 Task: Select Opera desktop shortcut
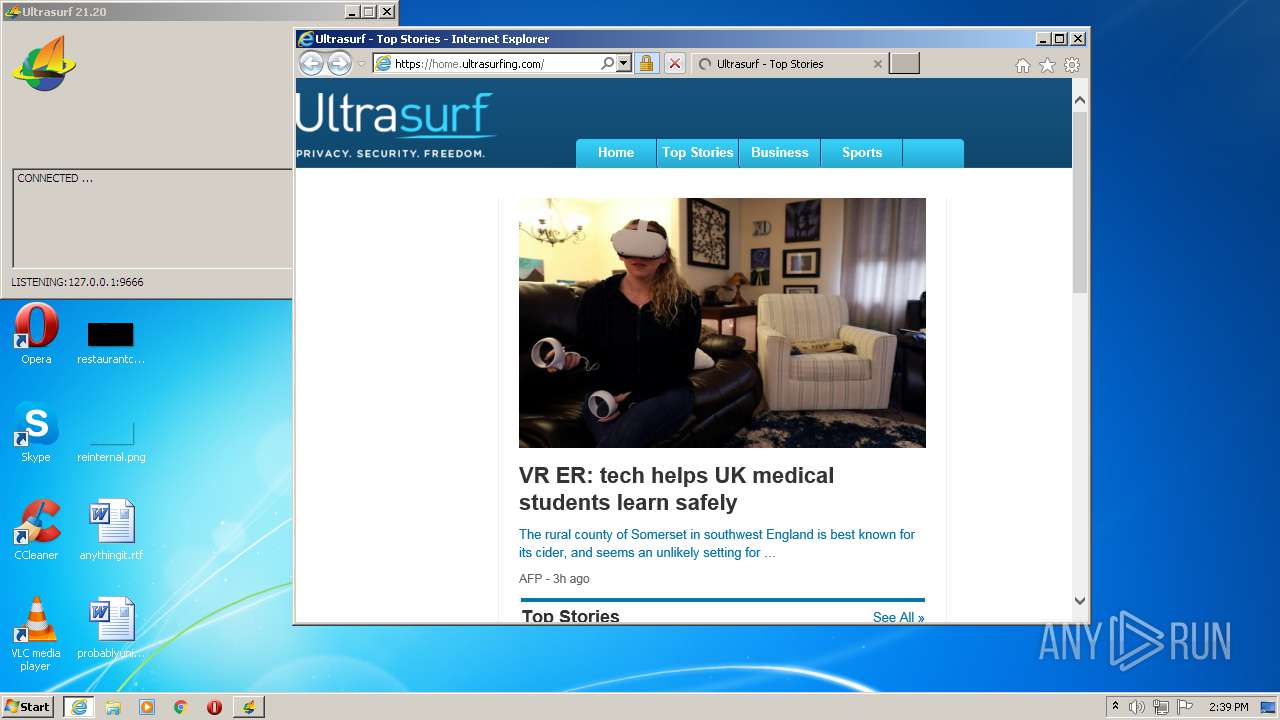36,335
